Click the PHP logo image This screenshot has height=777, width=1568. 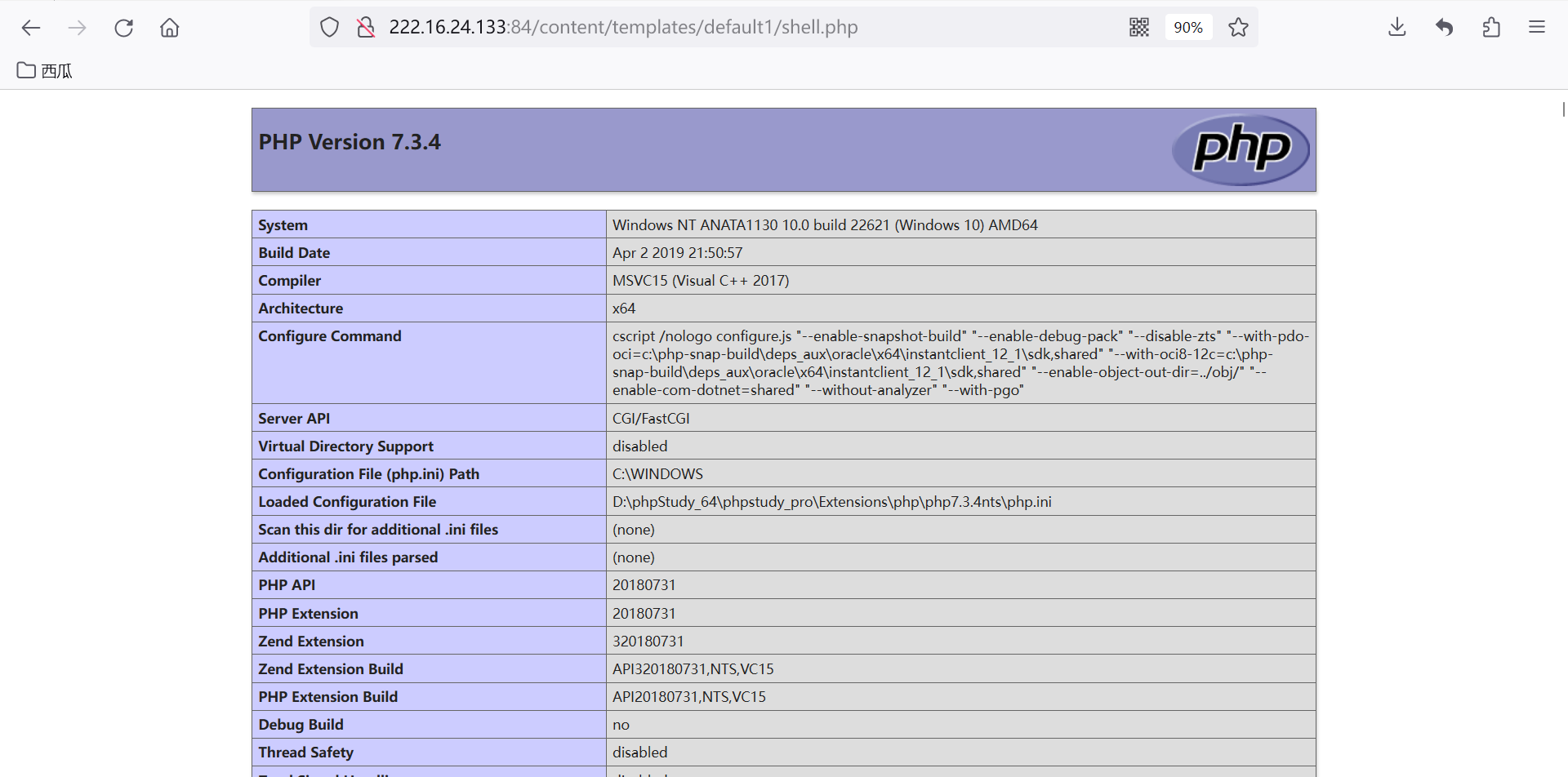[x=1241, y=149]
